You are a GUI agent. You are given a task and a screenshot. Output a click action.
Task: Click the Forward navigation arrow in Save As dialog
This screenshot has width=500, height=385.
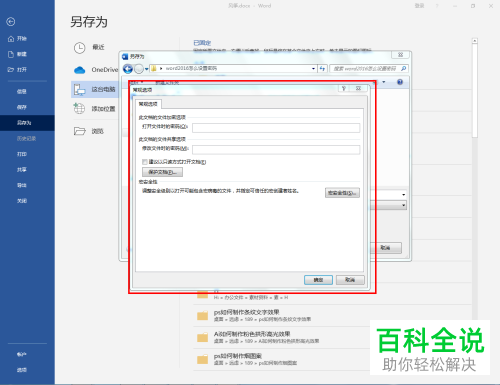[x=139, y=69]
